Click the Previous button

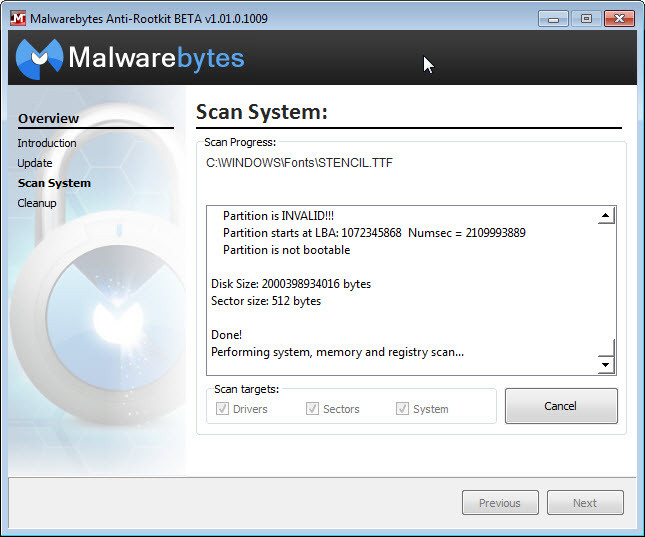(500, 502)
